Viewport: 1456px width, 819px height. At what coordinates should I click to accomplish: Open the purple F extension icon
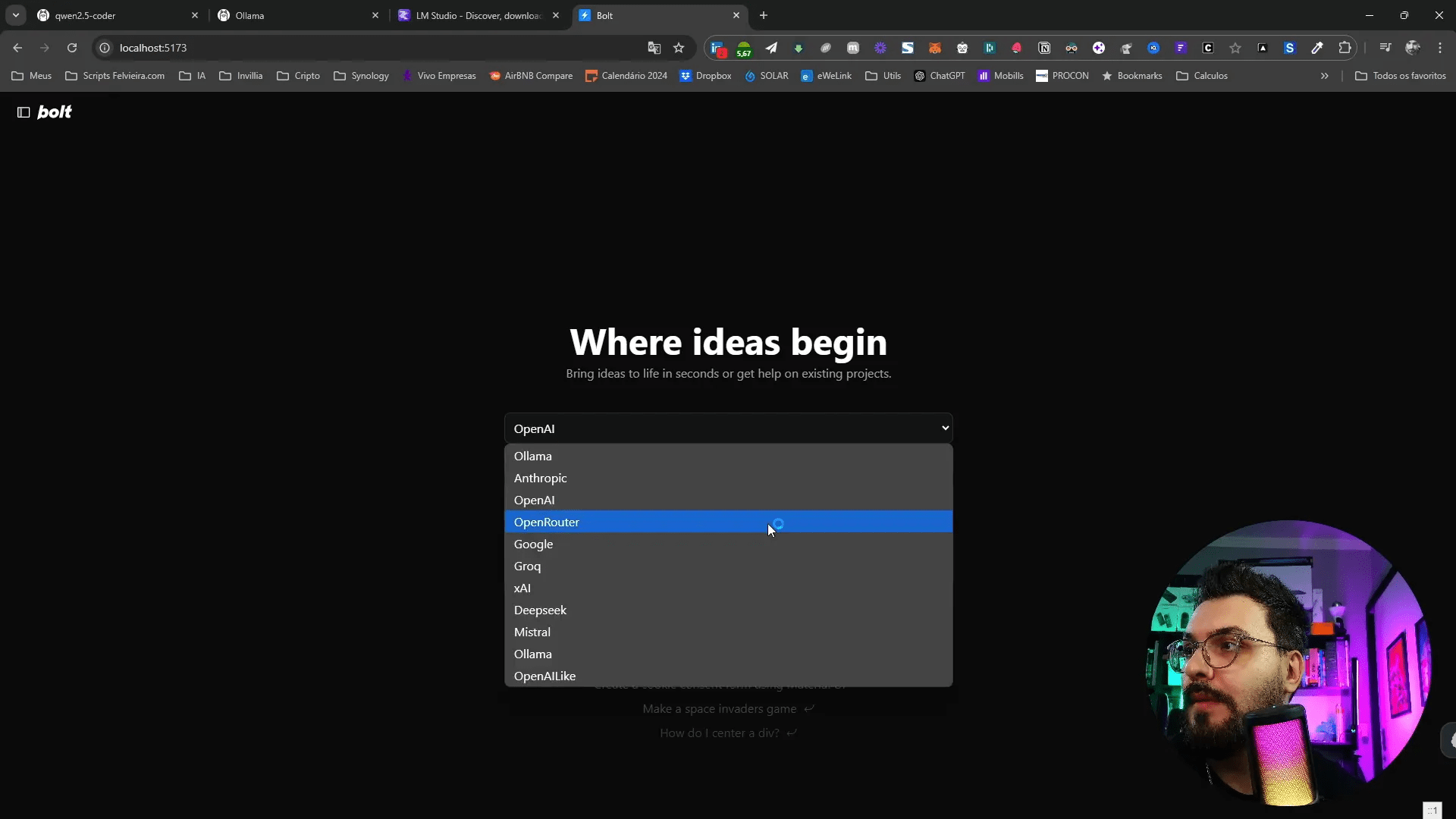pos(1181,48)
